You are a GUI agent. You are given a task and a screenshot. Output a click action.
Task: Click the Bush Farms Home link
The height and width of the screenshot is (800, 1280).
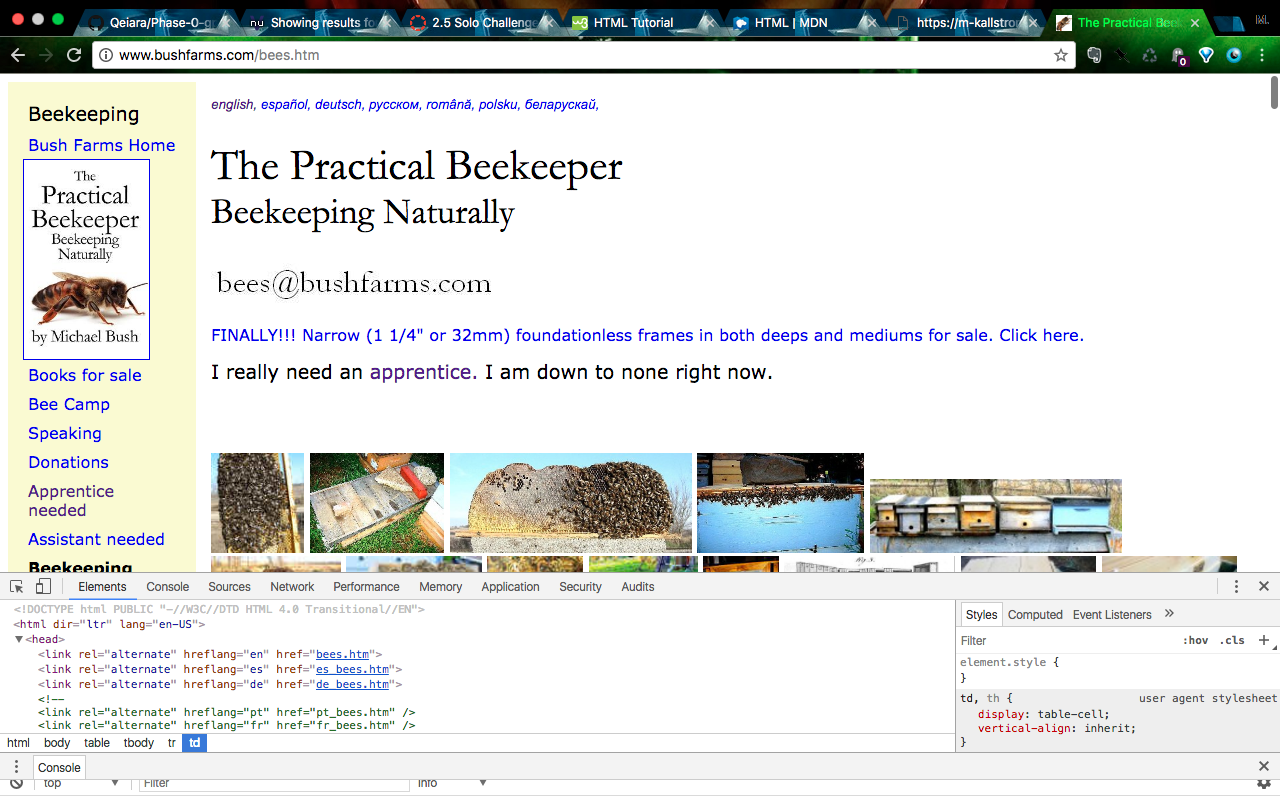pyautogui.click(x=101, y=145)
